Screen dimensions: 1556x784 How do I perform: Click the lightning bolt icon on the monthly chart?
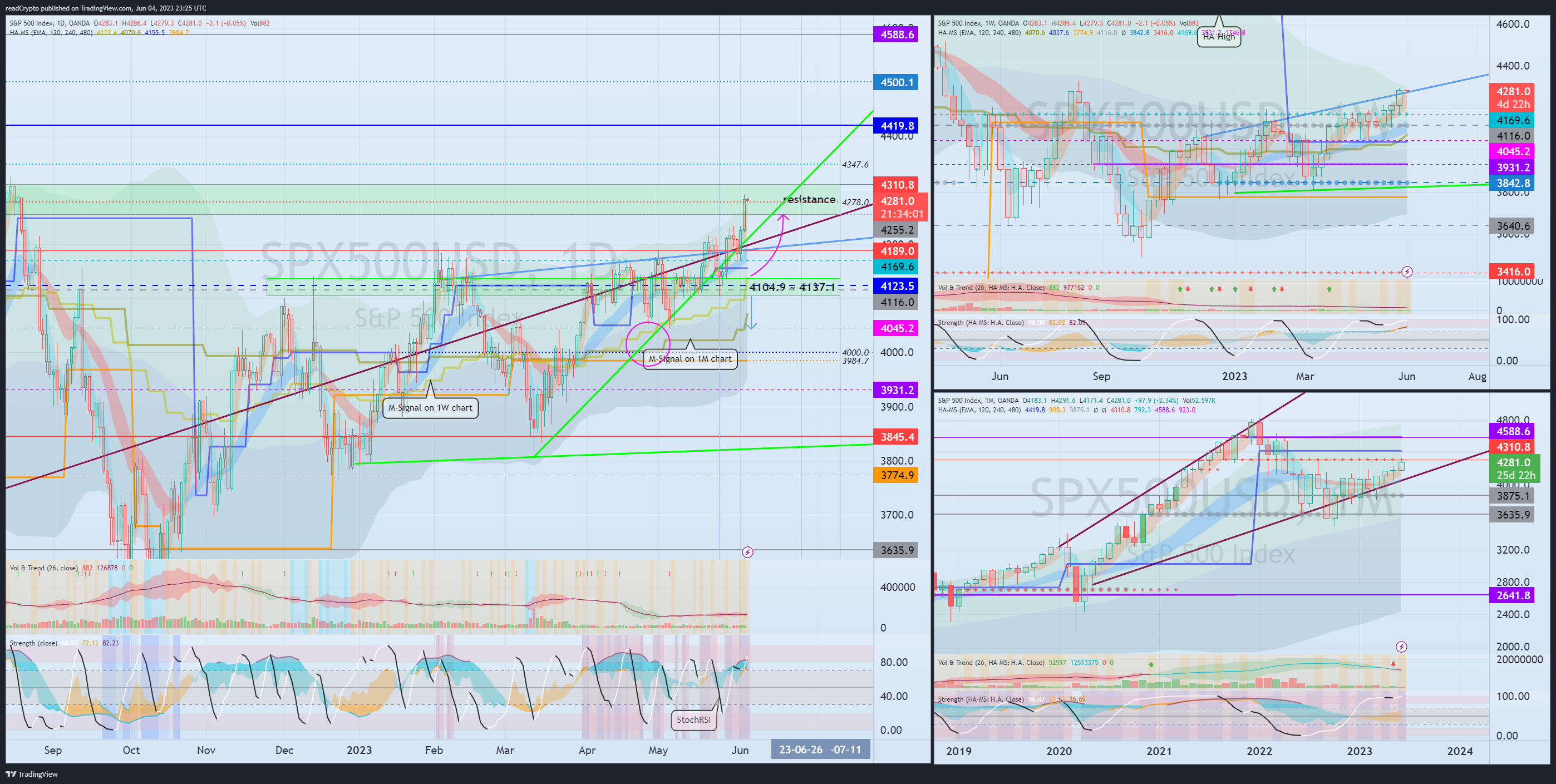click(1401, 647)
